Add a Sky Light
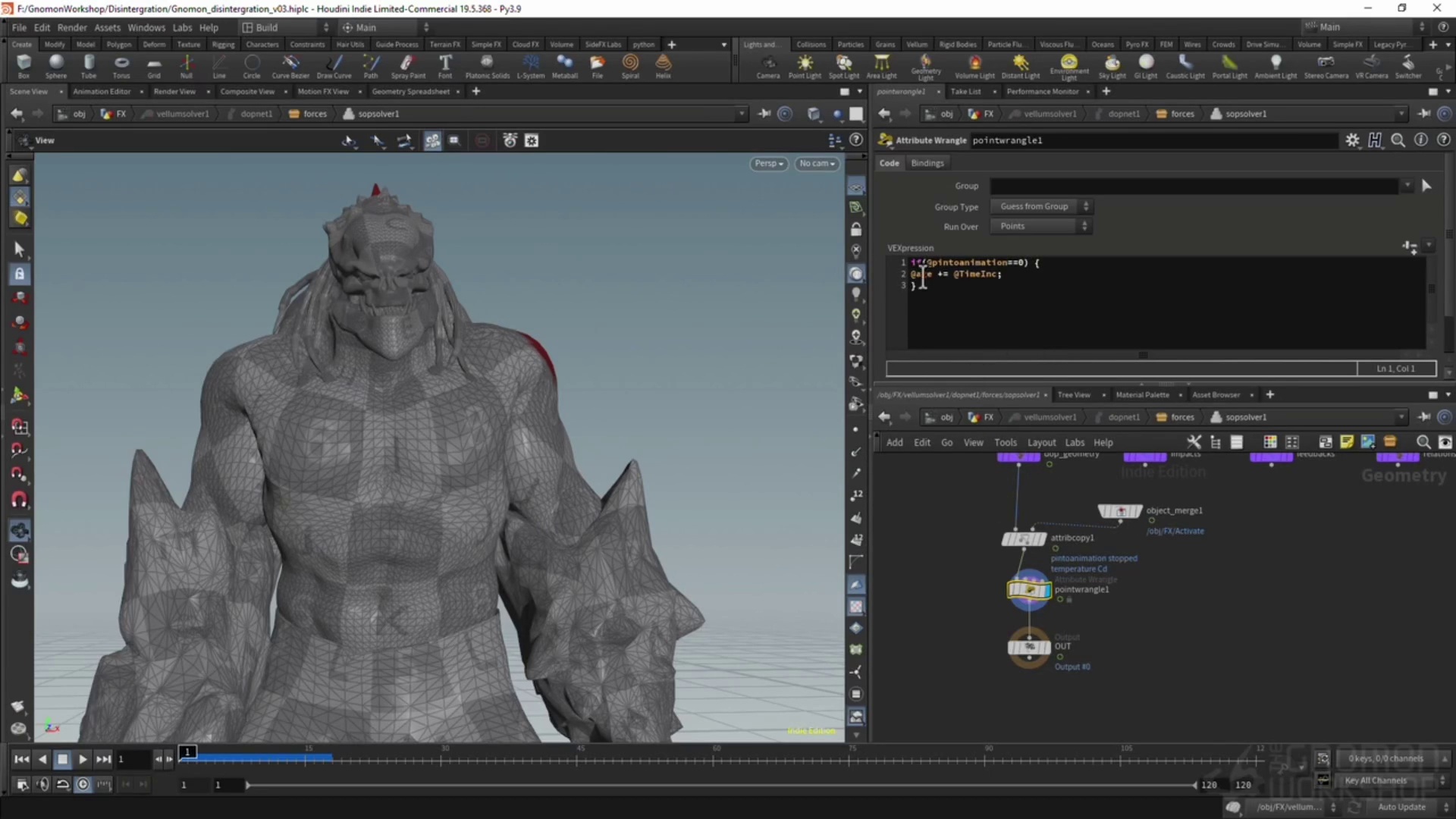The image size is (1456, 819). point(1112,67)
